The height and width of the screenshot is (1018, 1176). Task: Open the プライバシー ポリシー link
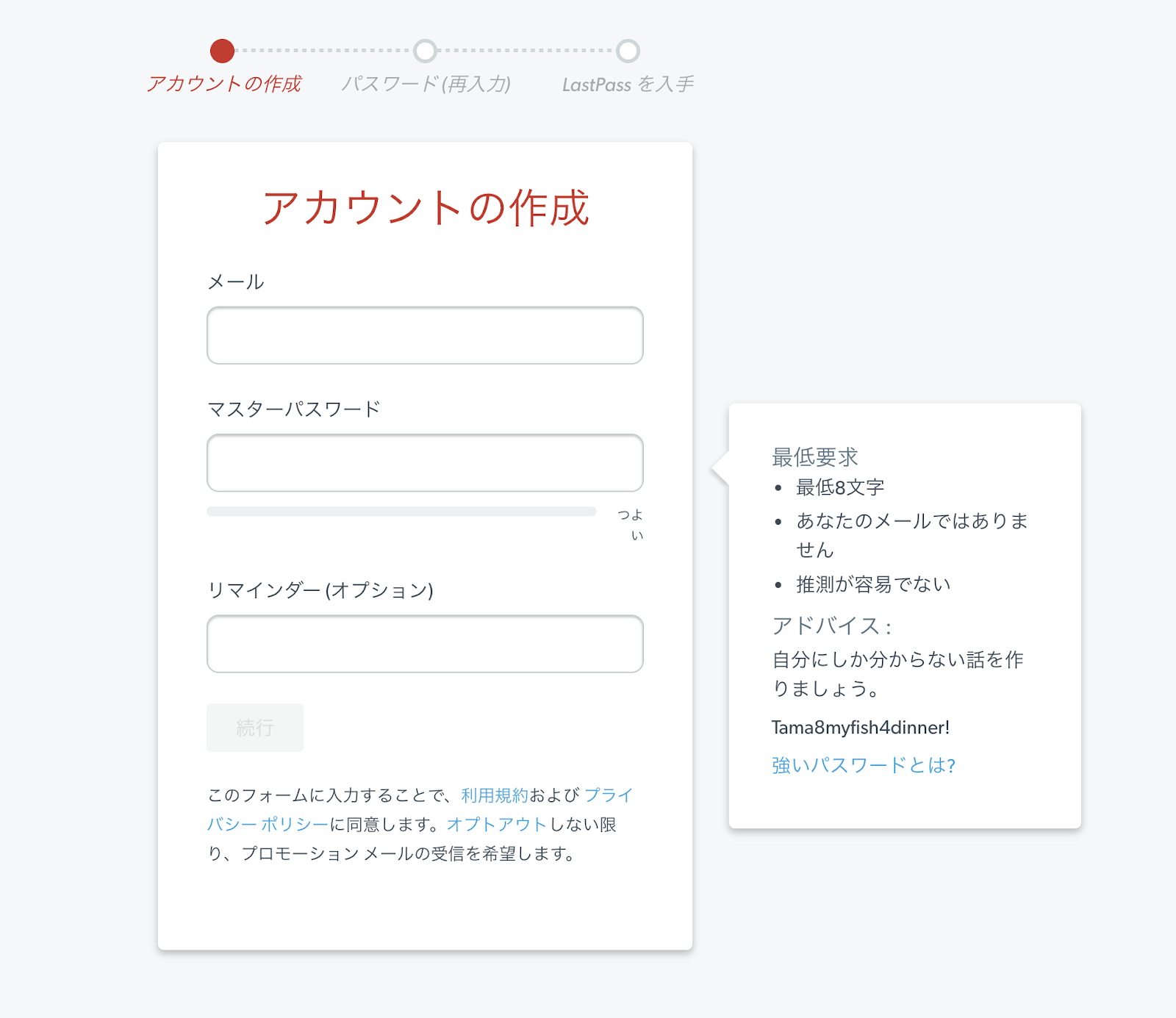tap(420, 810)
